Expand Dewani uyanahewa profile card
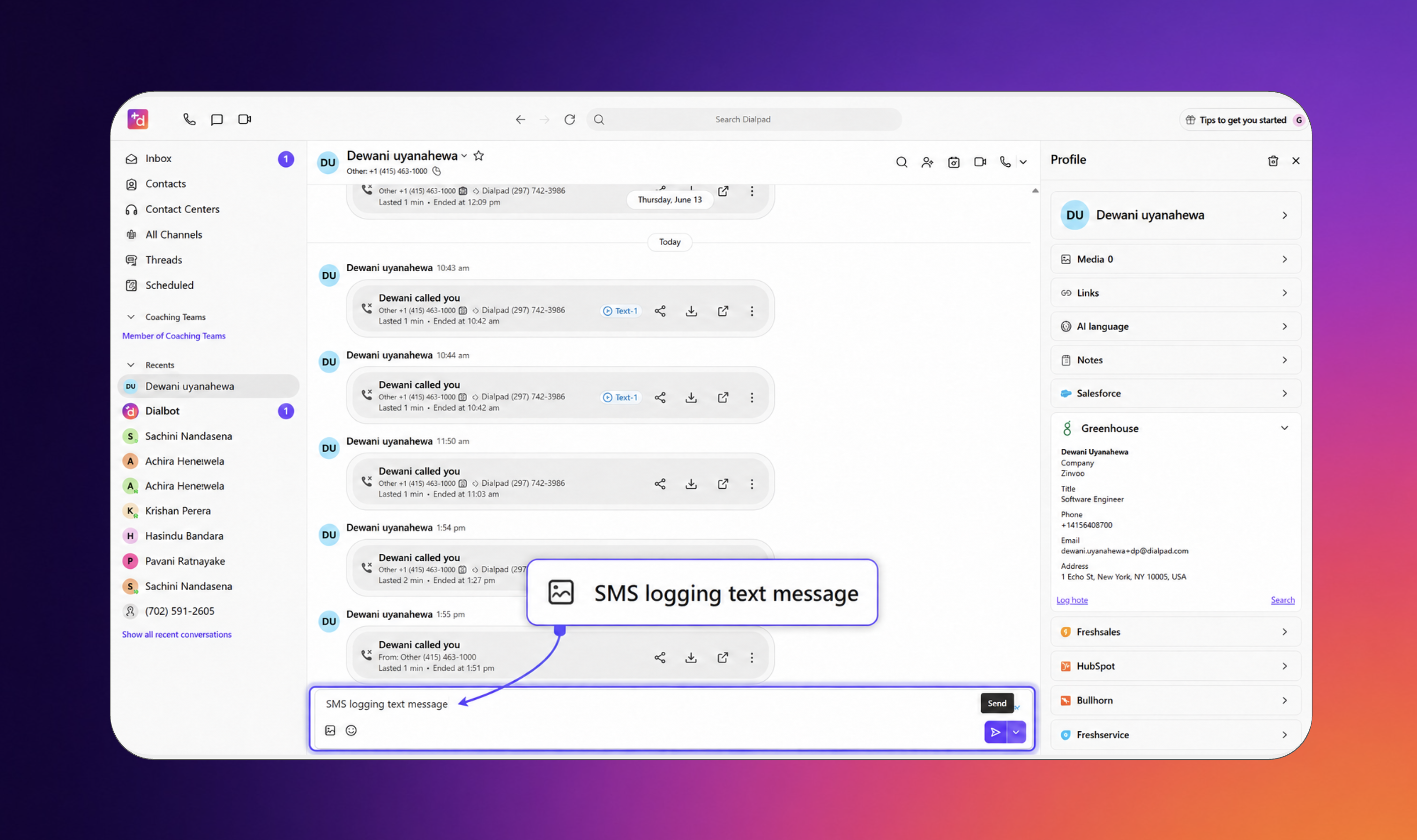Screen dimensions: 1417x840 tap(1176, 215)
